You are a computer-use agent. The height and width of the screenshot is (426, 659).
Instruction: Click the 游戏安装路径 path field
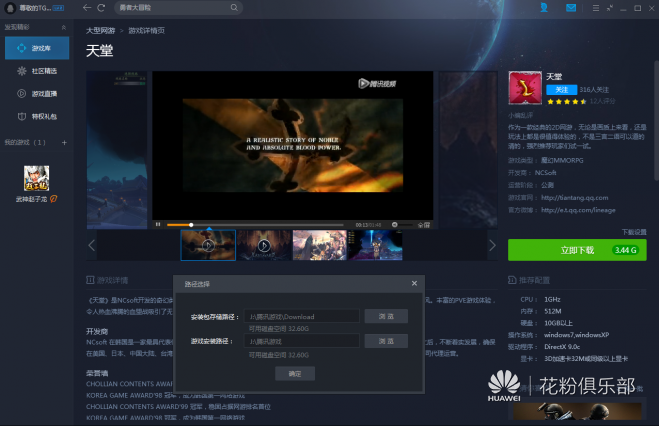coord(302,341)
